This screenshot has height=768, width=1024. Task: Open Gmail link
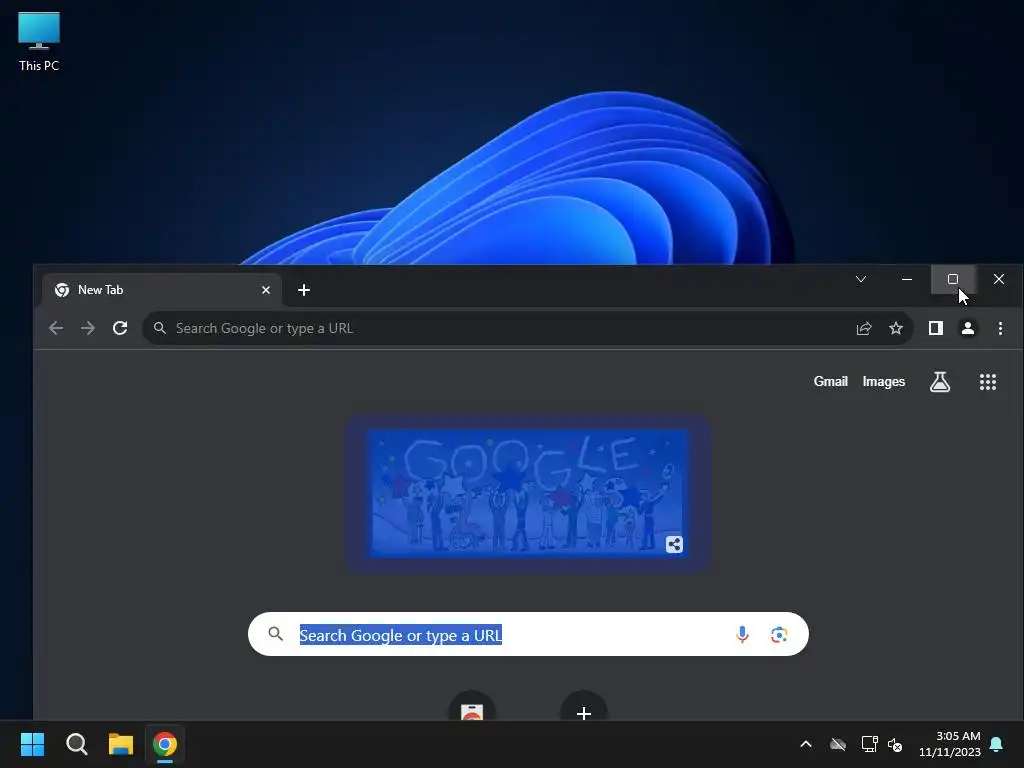(830, 381)
